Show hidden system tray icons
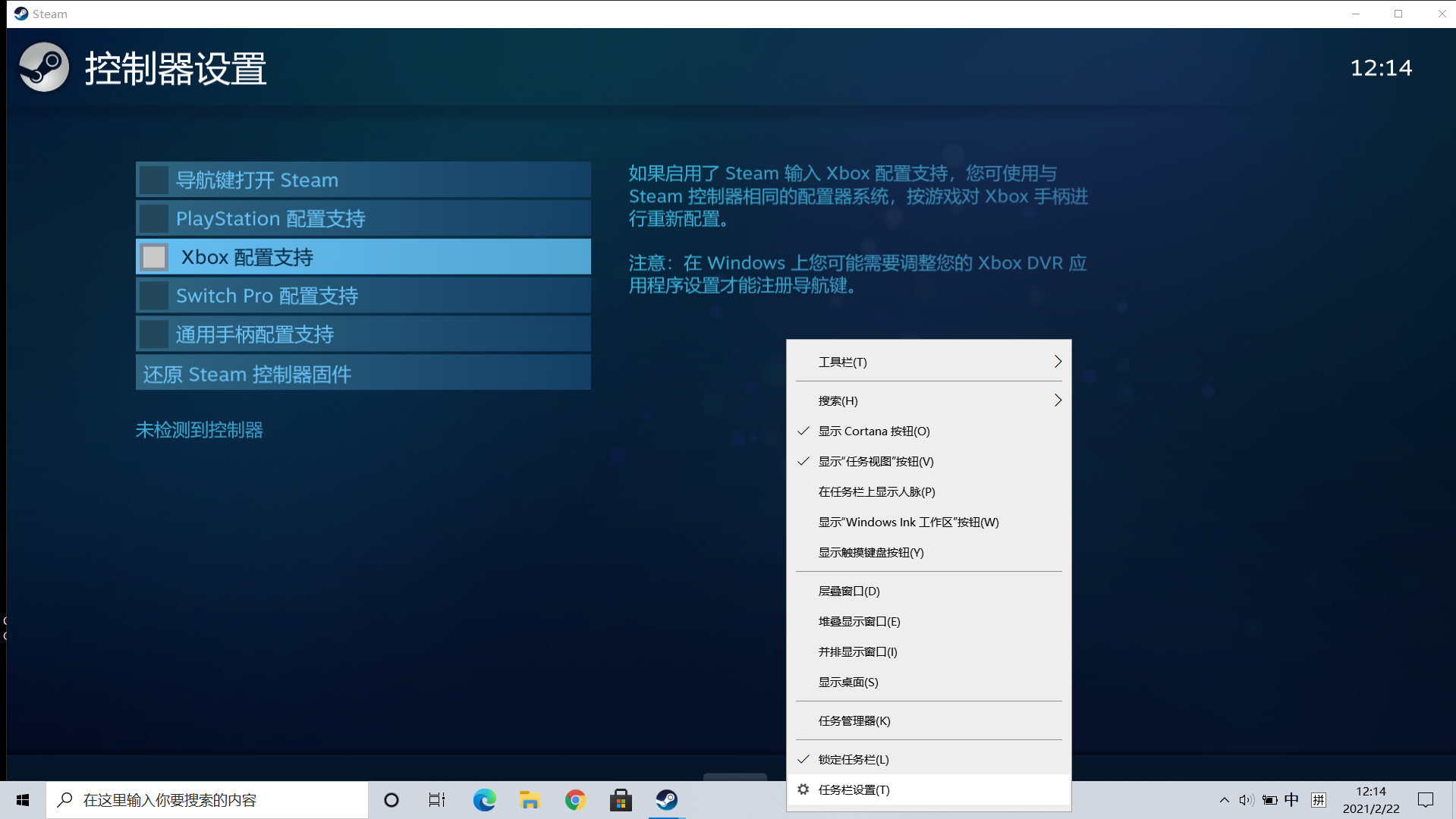The image size is (1456, 819). (1224, 800)
